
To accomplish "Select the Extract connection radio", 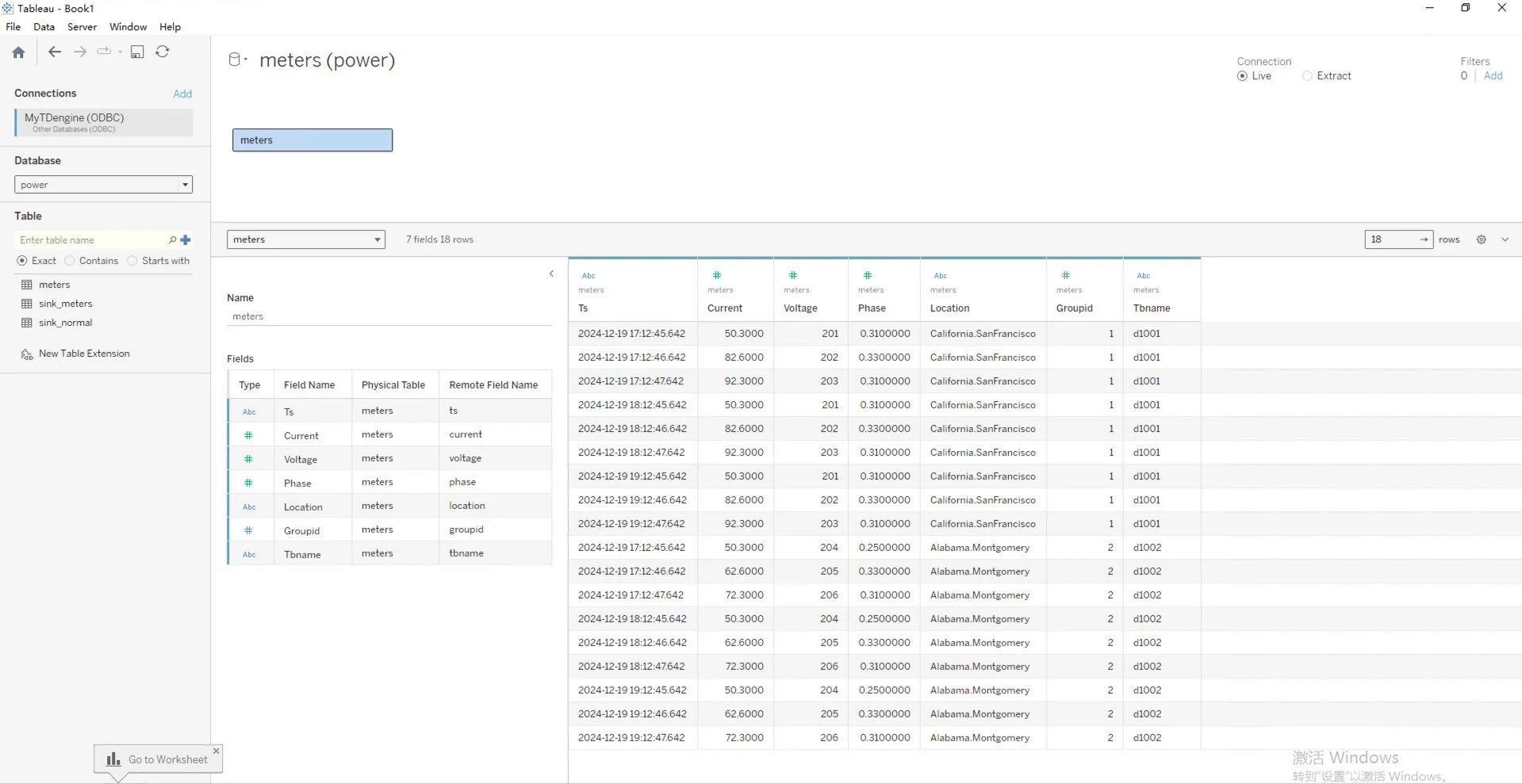I will pyautogui.click(x=1307, y=76).
